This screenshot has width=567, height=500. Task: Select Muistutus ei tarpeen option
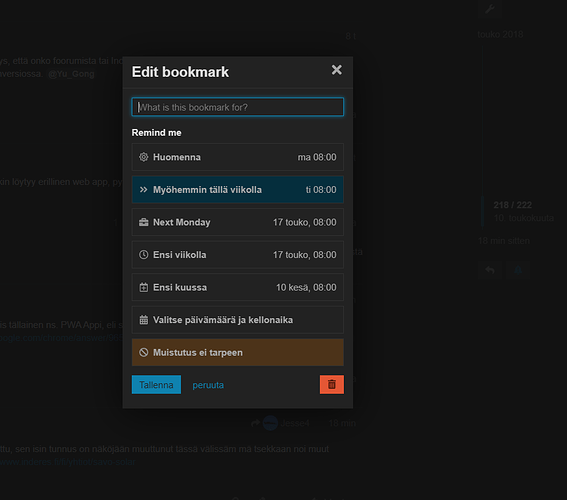pos(238,352)
